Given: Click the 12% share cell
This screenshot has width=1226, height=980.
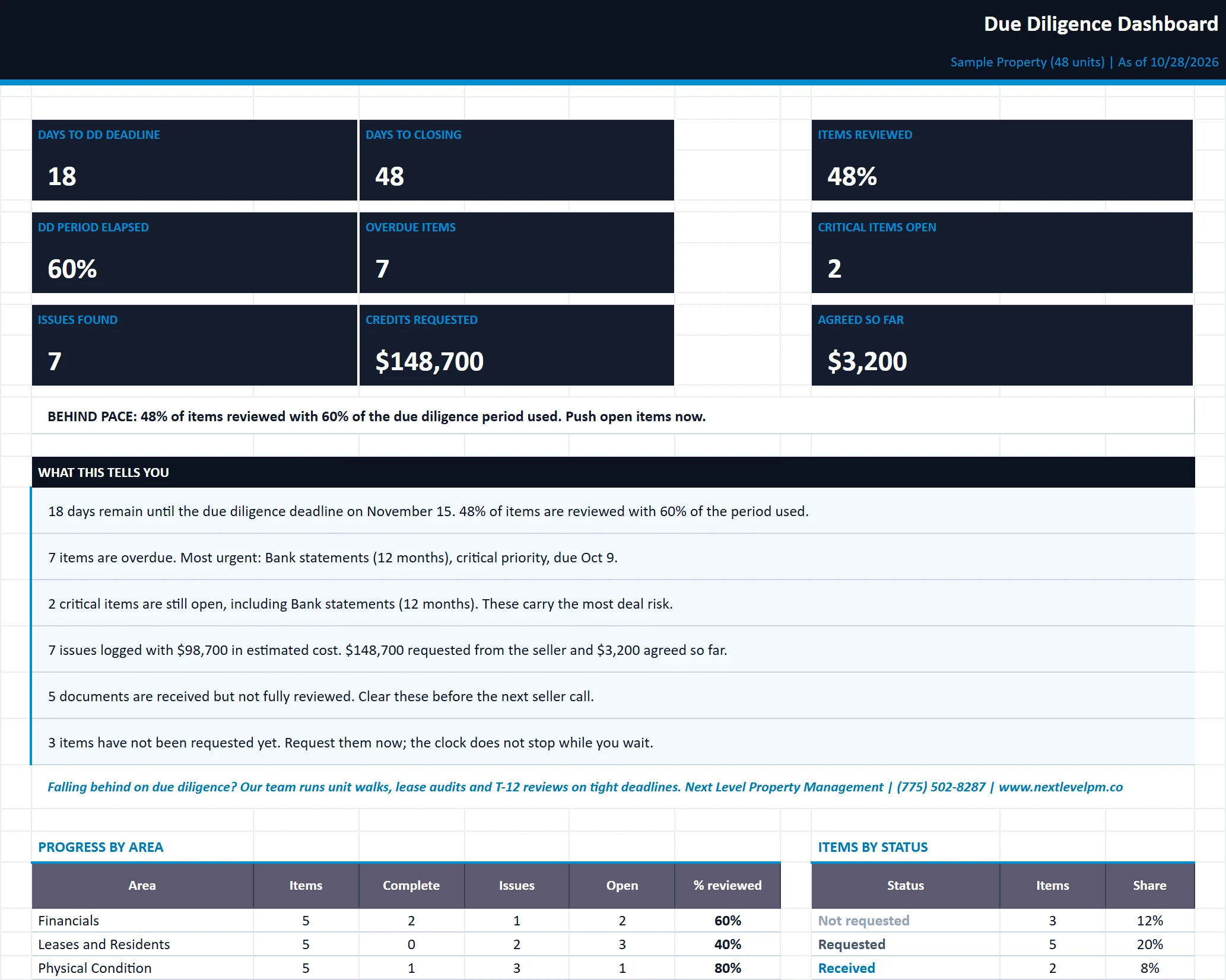Looking at the screenshot, I should [1149, 921].
